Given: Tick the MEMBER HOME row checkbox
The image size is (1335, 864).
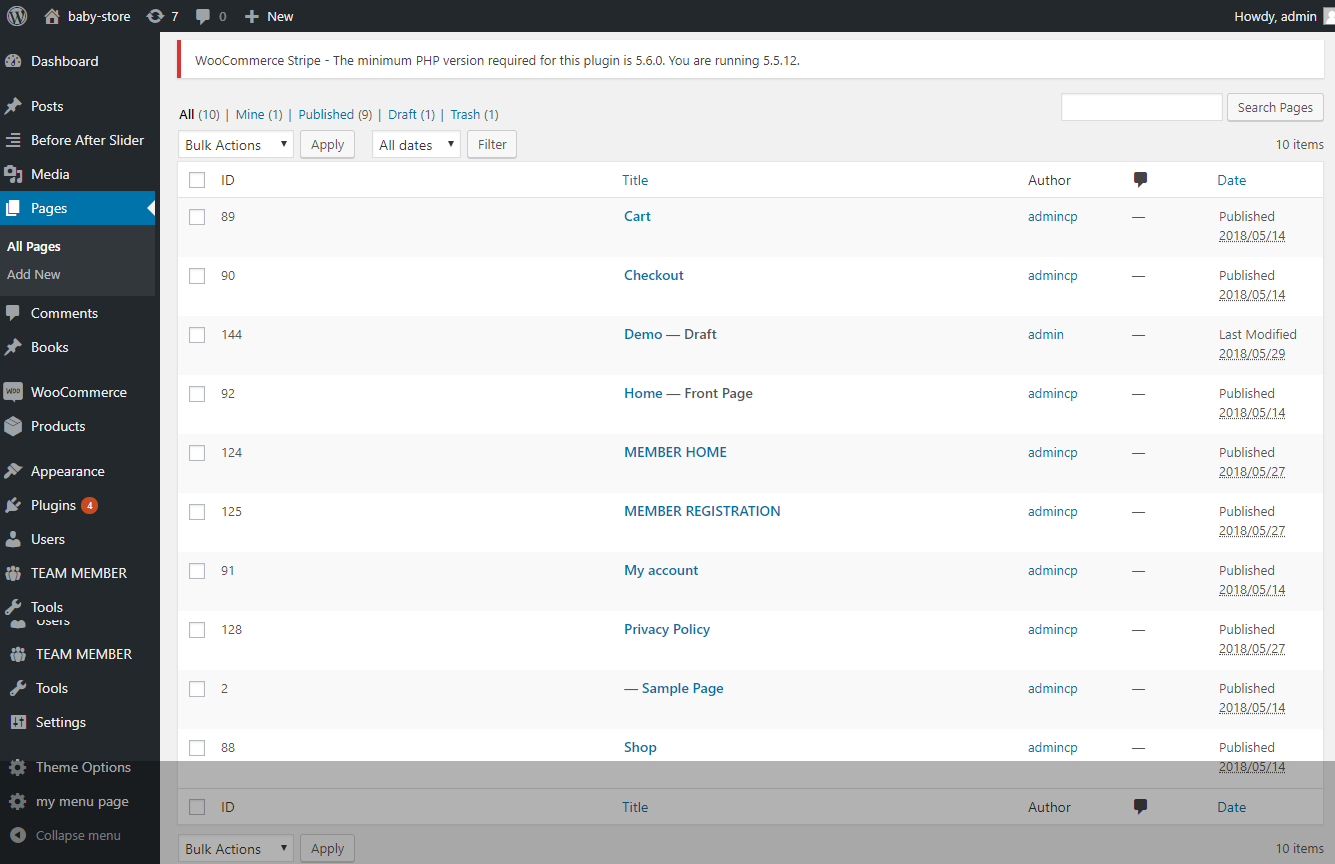Looking at the screenshot, I should (197, 453).
